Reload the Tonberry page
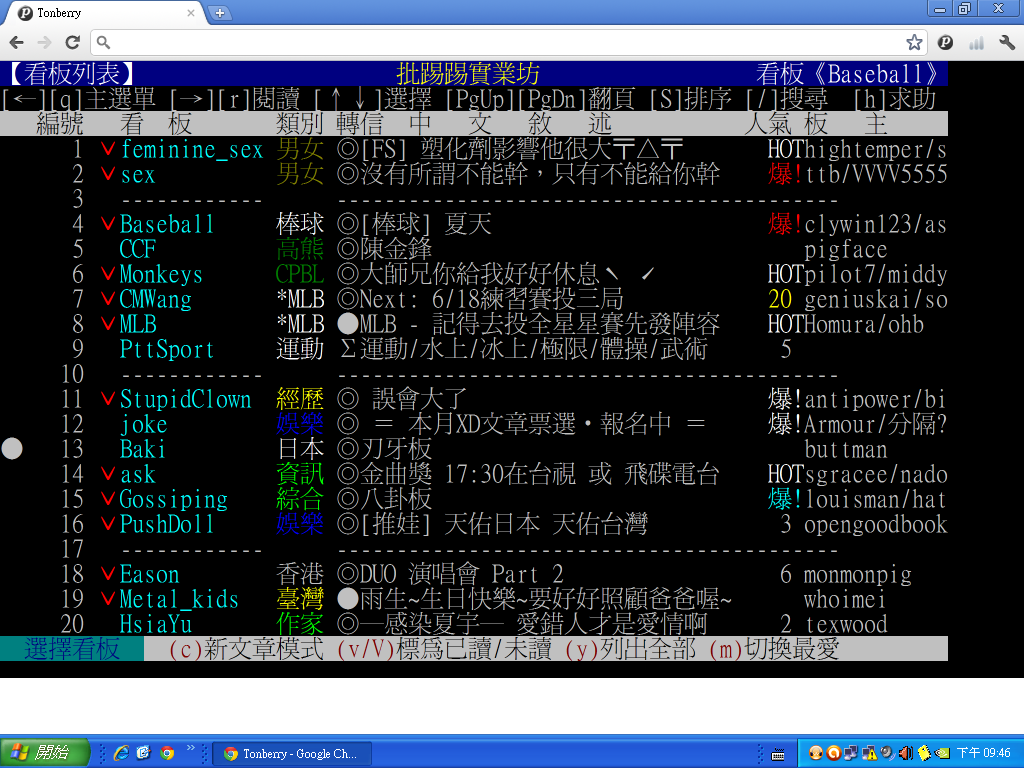Viewport: 1024px width, 768px height. click(x=72, y=42)
